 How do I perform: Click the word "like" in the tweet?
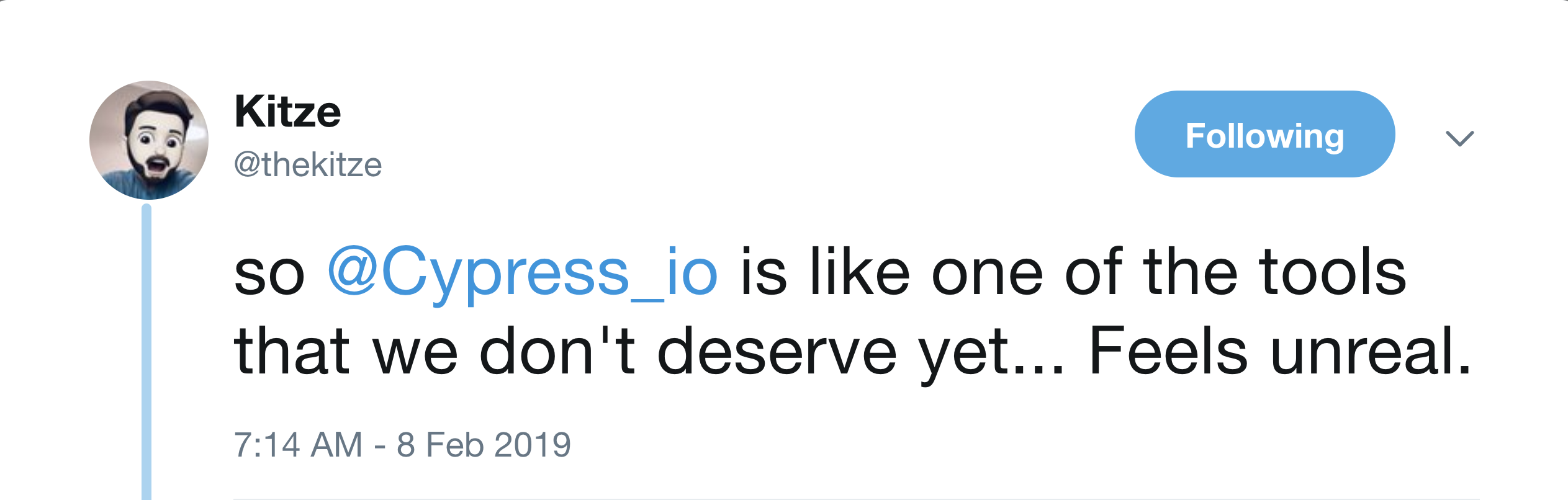[859, 273]
